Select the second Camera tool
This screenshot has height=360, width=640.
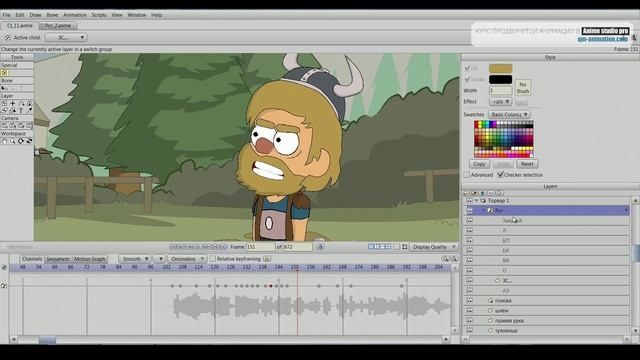coord(13,126)
